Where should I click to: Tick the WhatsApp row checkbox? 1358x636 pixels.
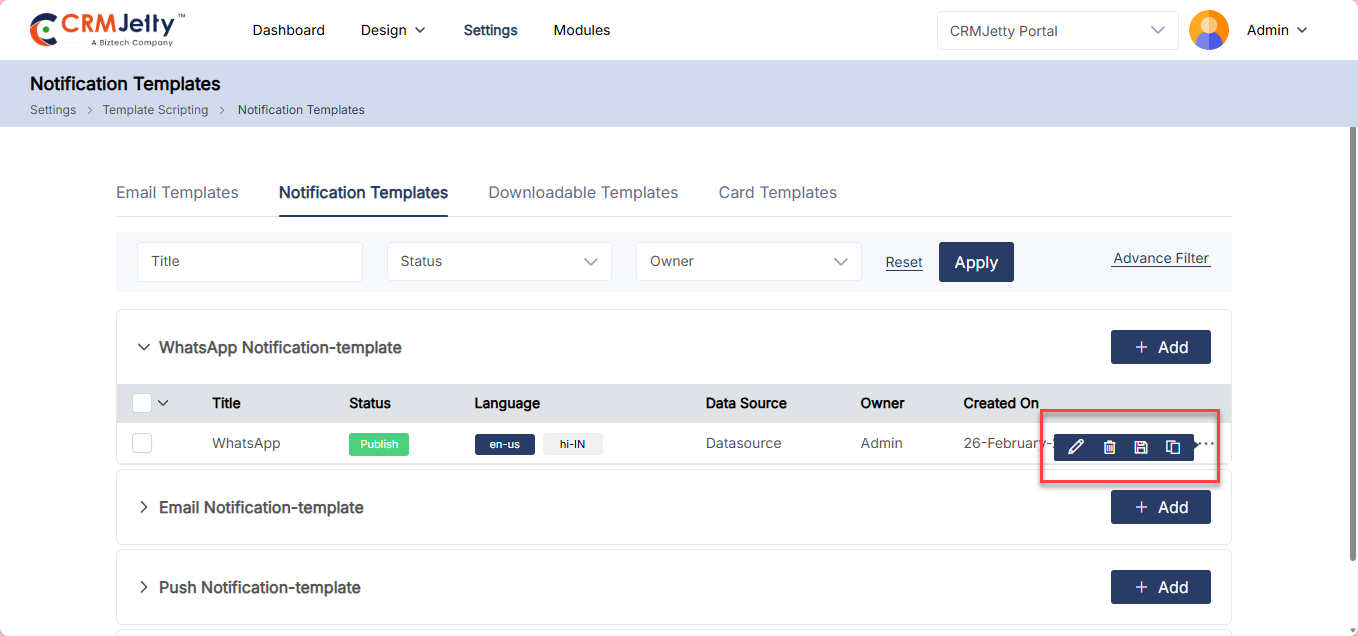click(x=142, y=443)
